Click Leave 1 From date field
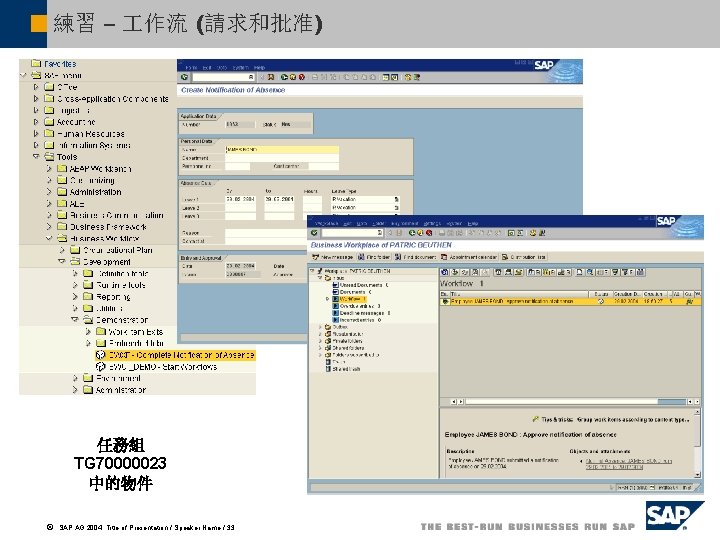This screenshot has height=540, width=720. [240, 199]
